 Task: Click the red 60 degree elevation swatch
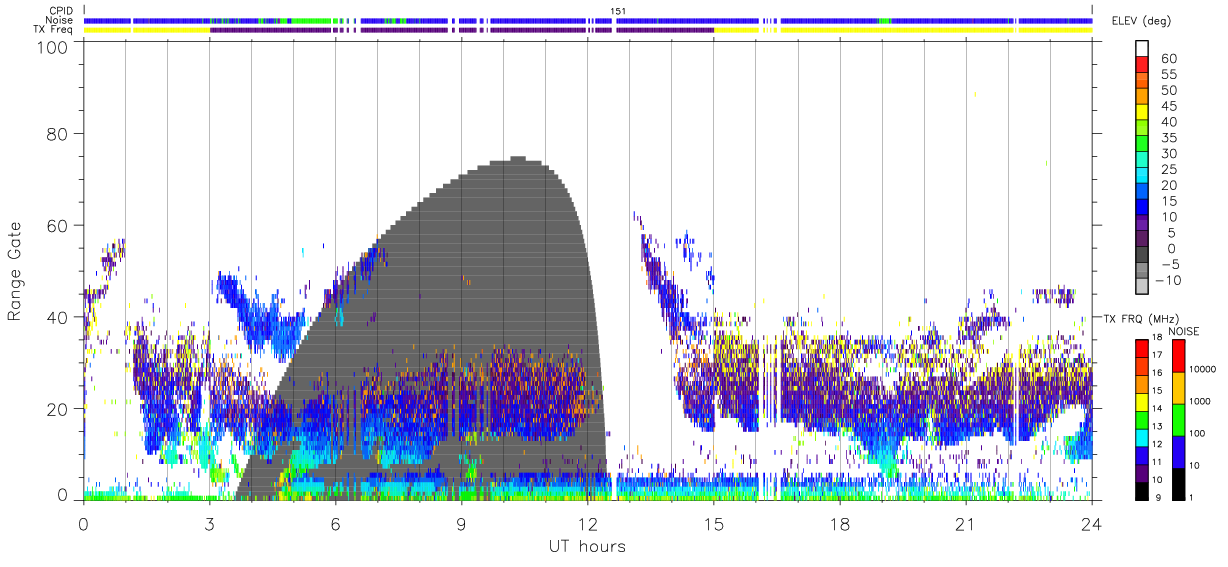coord(1142,65)
